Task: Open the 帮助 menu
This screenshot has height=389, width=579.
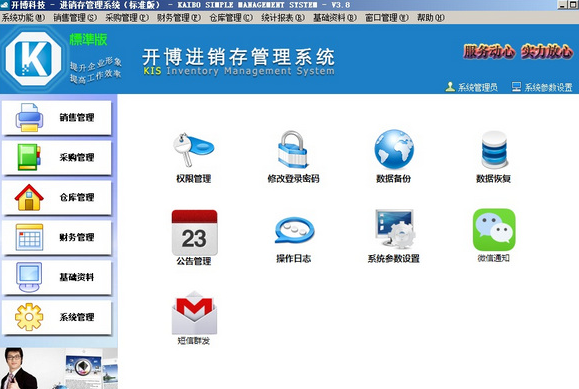Action: [431, 17]
